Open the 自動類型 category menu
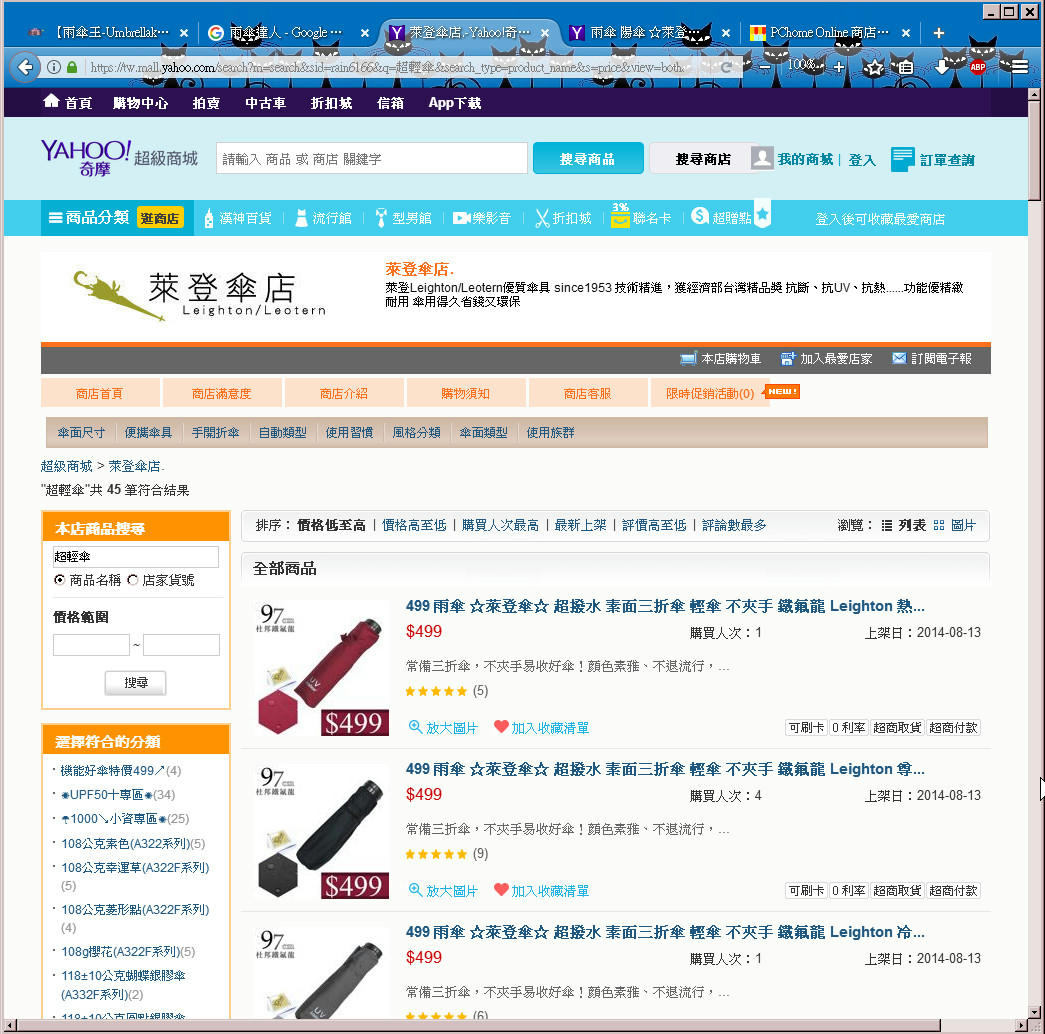The height and width of the screenshot is (1034, 1045). pyautogui.click(x=283, y=433)
